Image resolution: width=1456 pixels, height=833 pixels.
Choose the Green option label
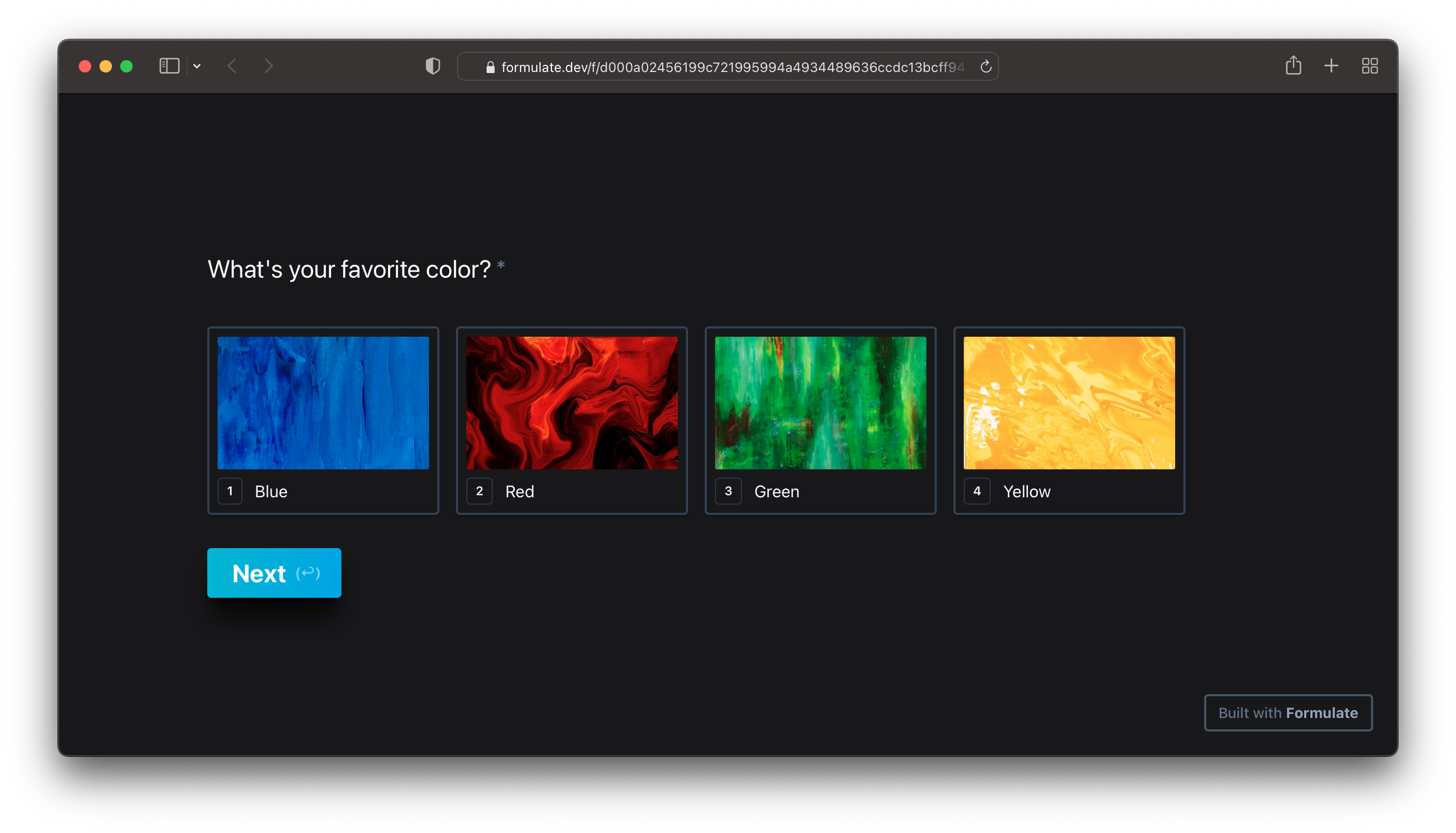coord(776,492)
